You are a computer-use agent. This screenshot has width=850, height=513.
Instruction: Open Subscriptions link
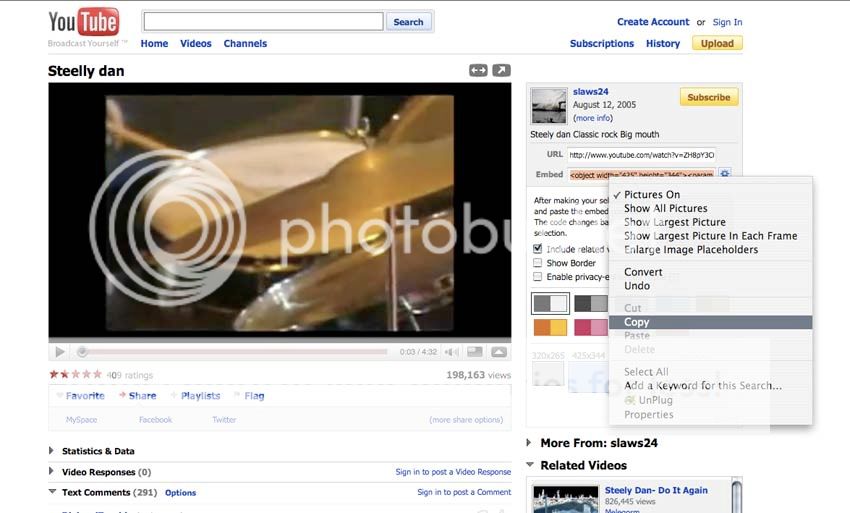click(602, 43)
